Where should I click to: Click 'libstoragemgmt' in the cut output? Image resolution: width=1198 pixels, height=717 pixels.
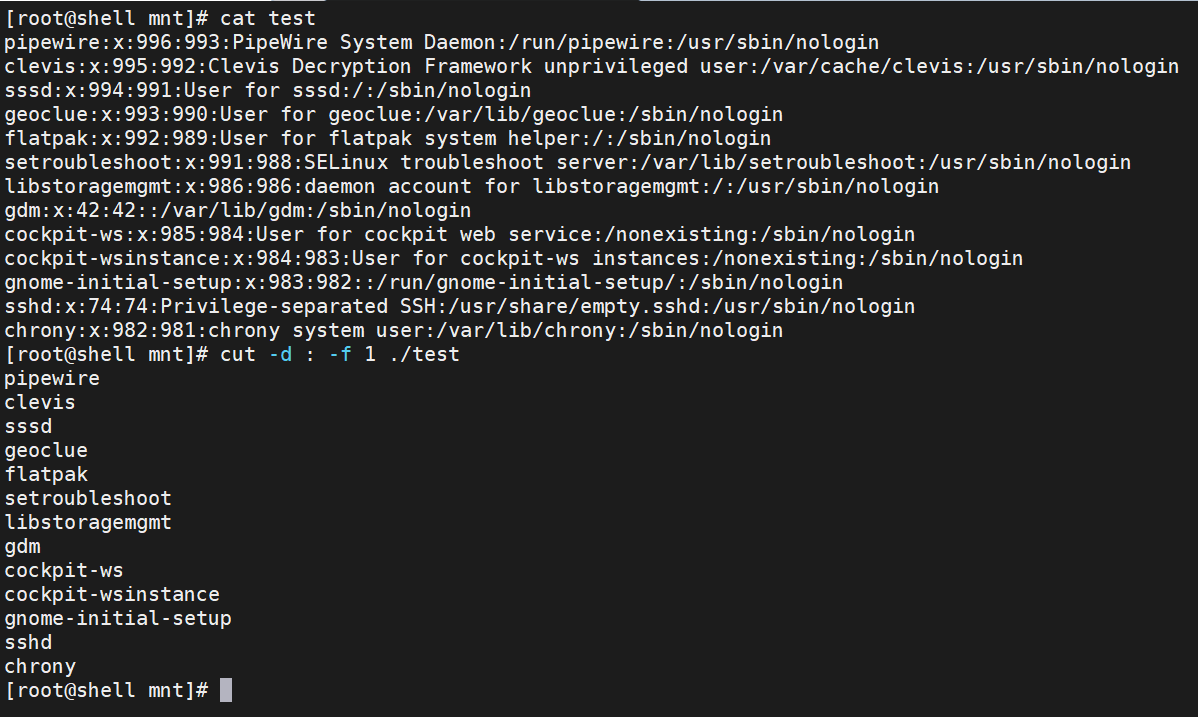pyautogui.click(x=88, y=522)
